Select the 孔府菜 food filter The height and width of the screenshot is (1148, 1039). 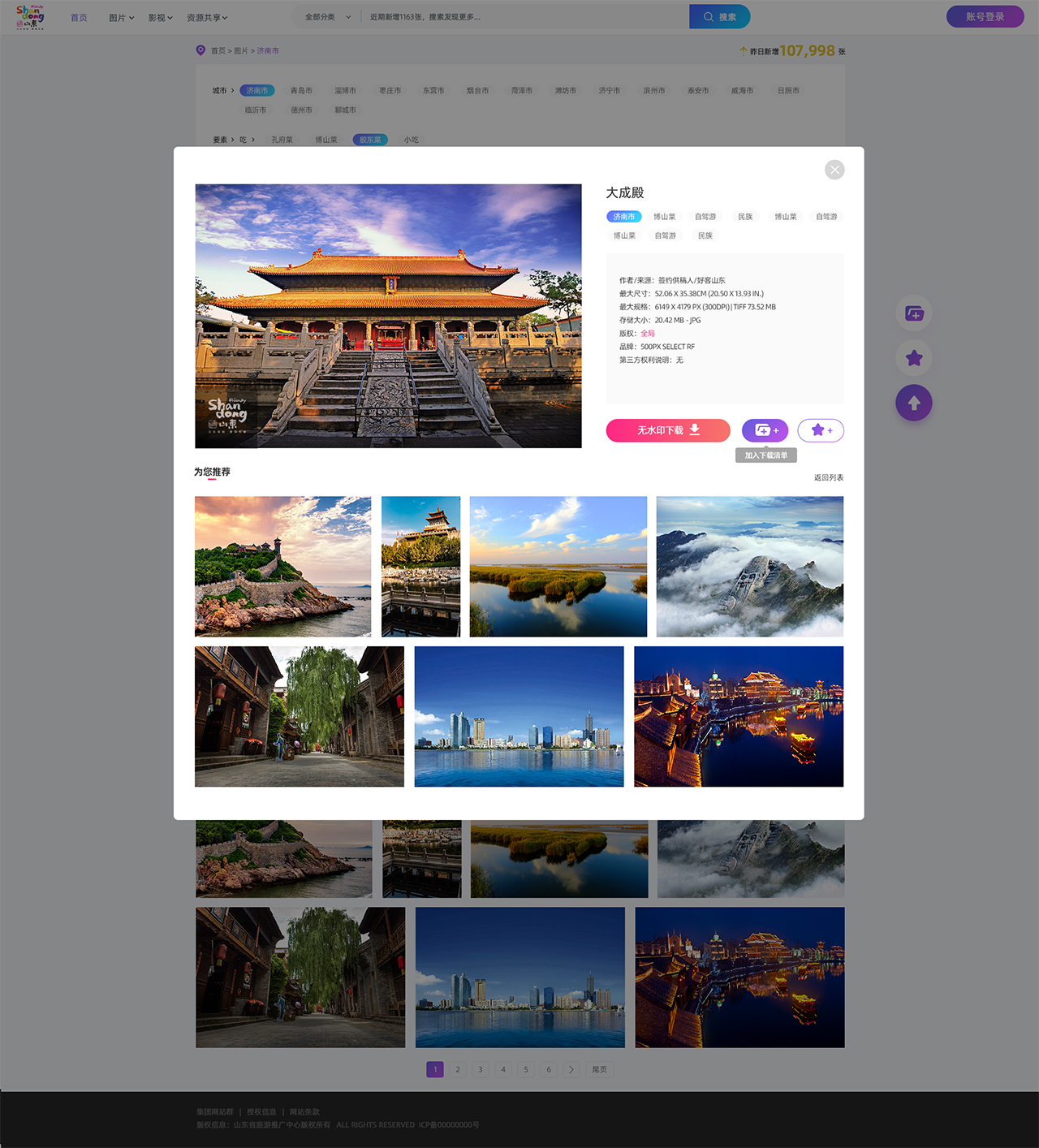coord(282,140)
